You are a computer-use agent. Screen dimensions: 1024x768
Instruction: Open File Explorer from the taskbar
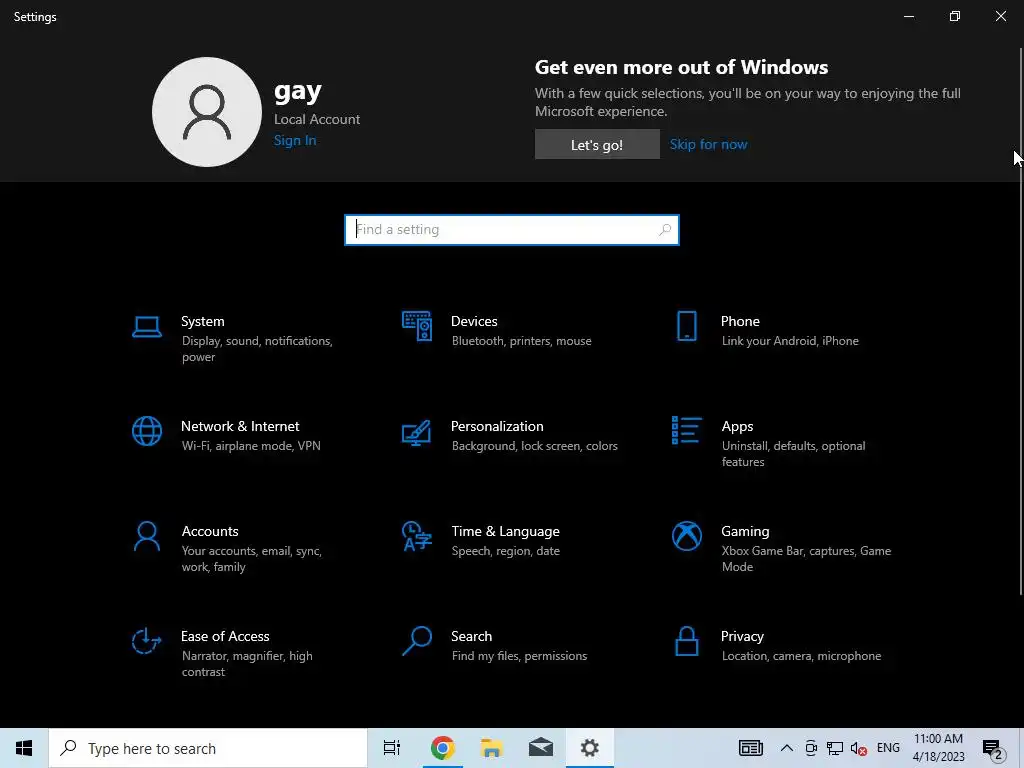492,748
